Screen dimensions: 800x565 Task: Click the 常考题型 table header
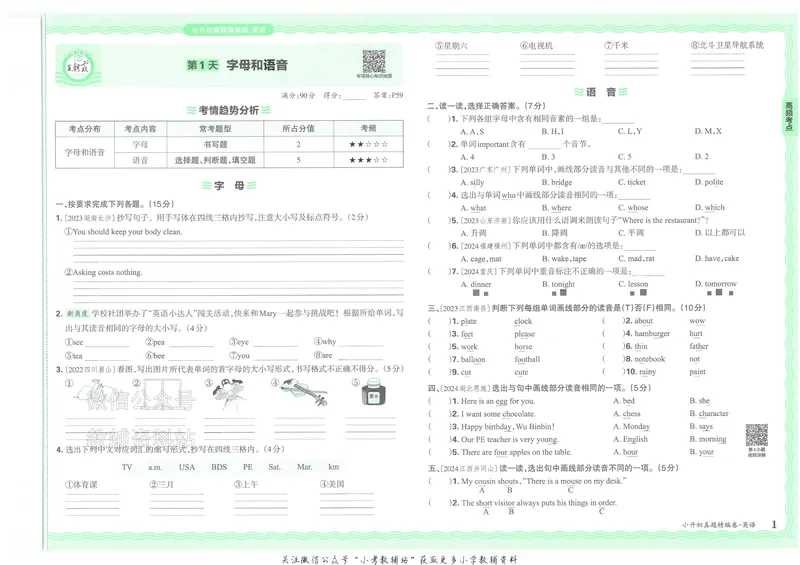click(x=215, y=129)
